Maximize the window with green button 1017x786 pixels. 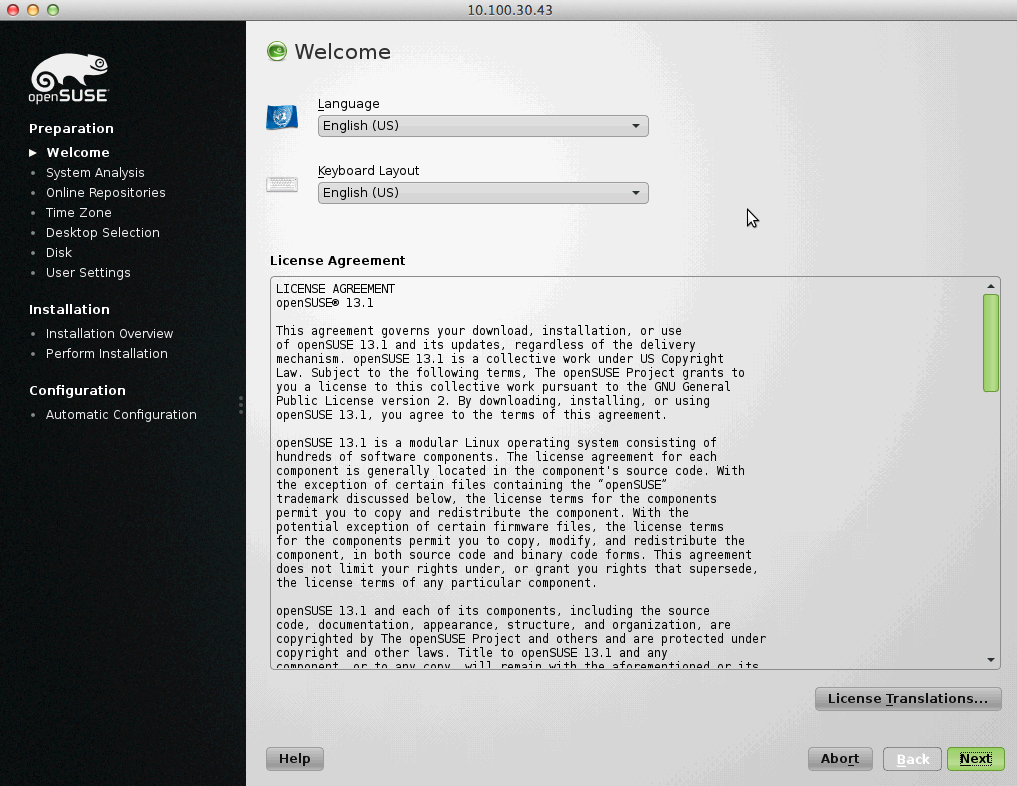(x=53, y=10)
